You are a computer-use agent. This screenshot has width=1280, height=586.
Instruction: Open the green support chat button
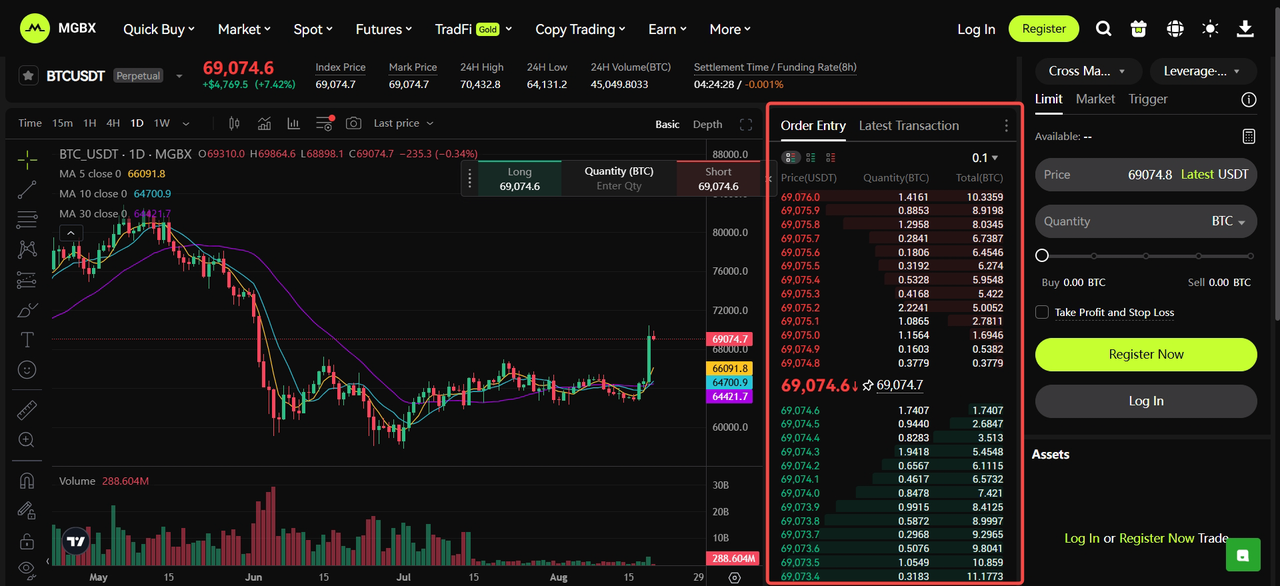tap(1243, 554)
